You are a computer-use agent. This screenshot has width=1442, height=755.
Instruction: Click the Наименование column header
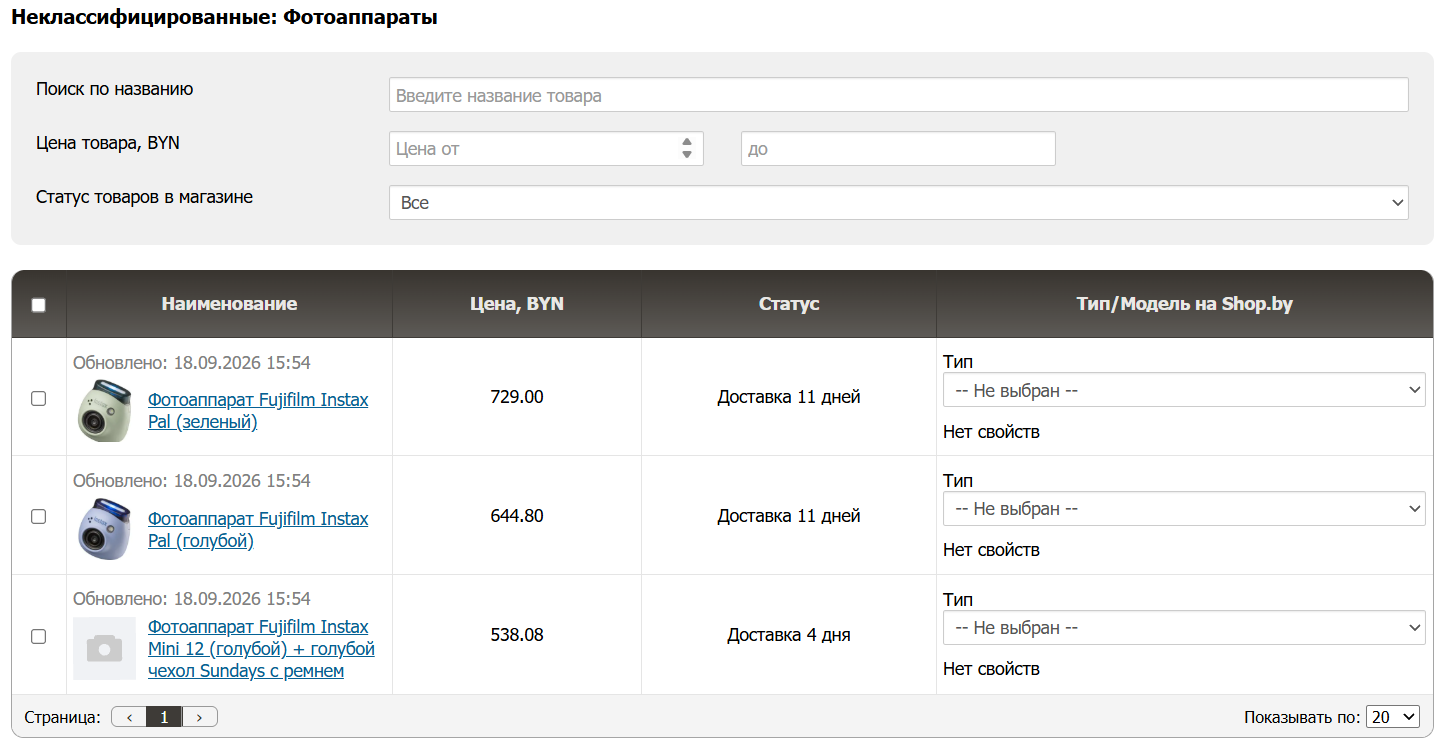(229, 304)
